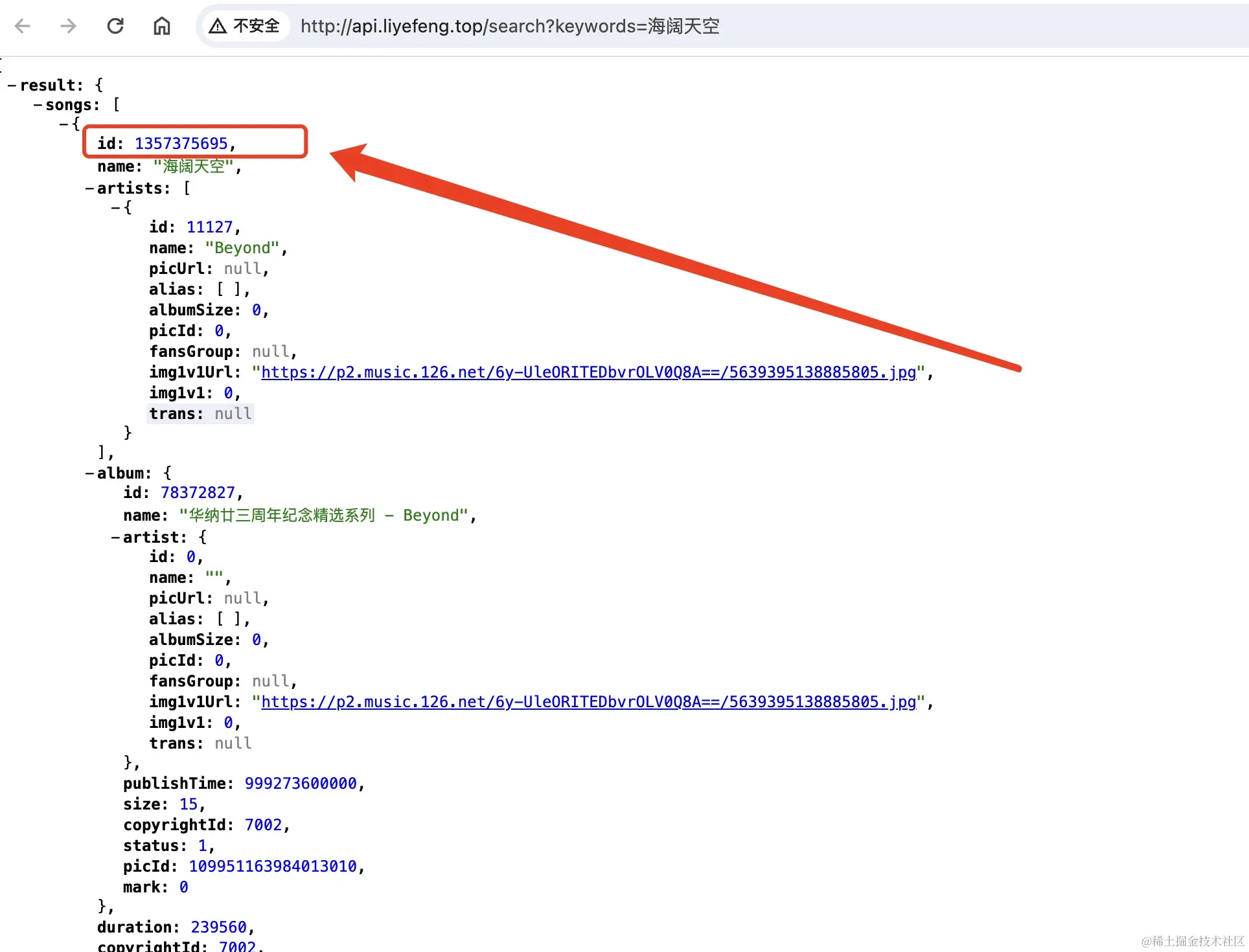Go to the browser home page

point(161,26)
